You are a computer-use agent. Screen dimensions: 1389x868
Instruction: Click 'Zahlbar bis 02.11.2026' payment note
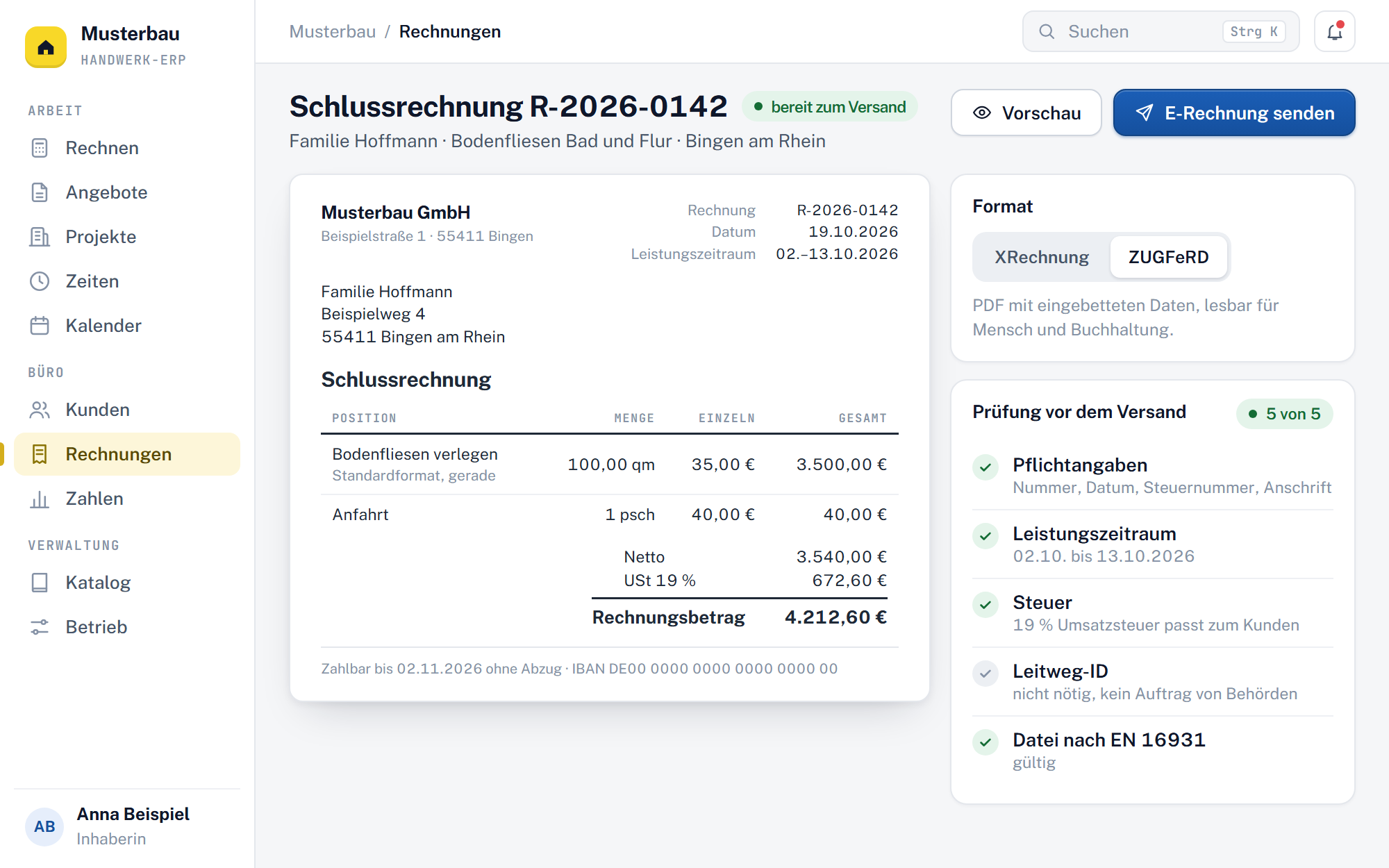pos(579,669)
